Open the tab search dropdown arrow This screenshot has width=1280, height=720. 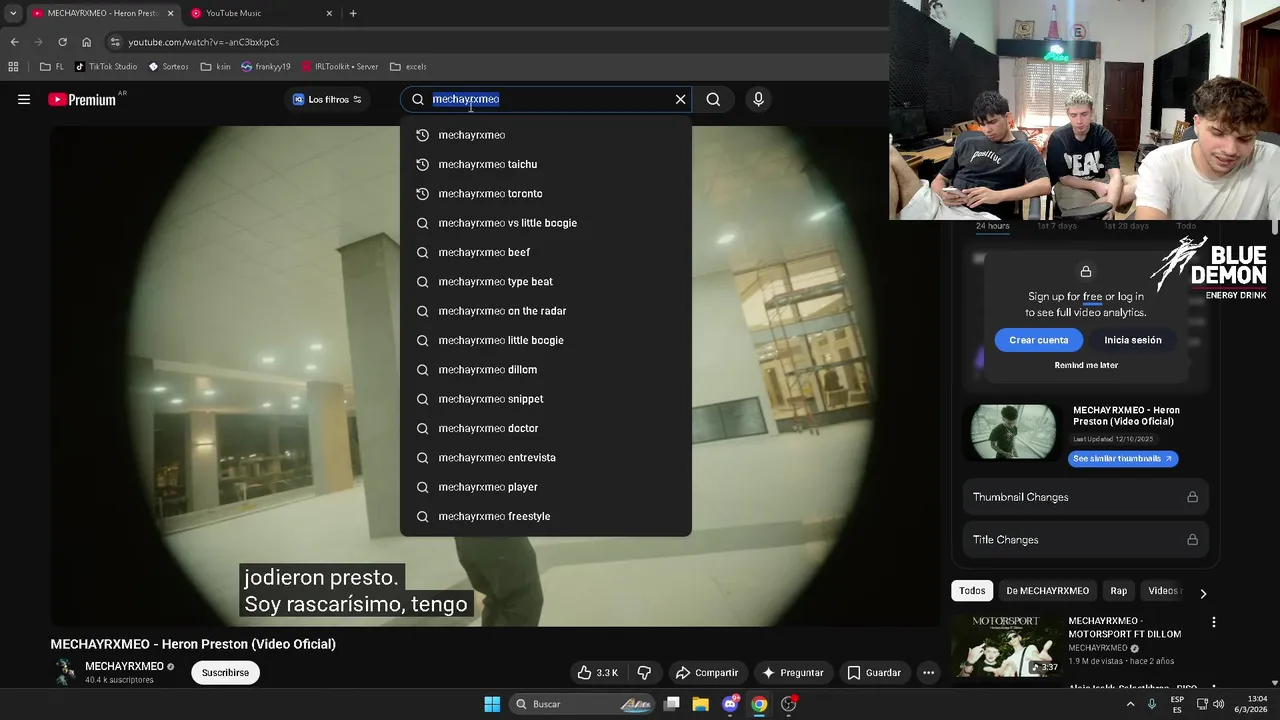12,13
